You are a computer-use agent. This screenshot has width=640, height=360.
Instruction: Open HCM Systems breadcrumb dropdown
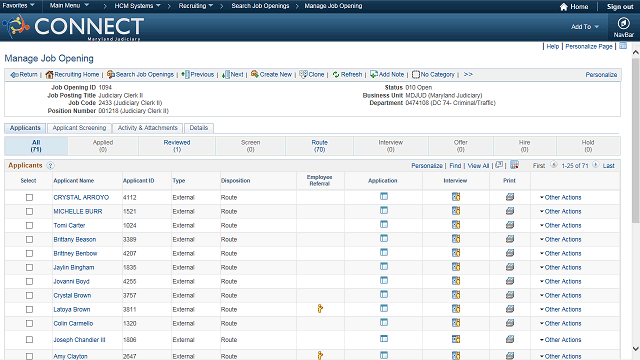pyautogui.click(x=137, y=6)
